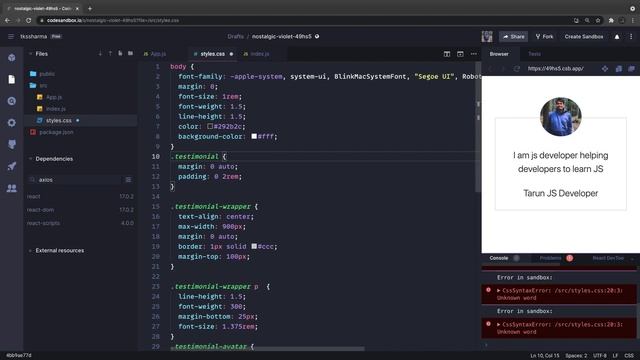Expand first CssSyntaxError message
Image resolution: width=640 pixels, height=360 pixels.
[x=499, y=291]
